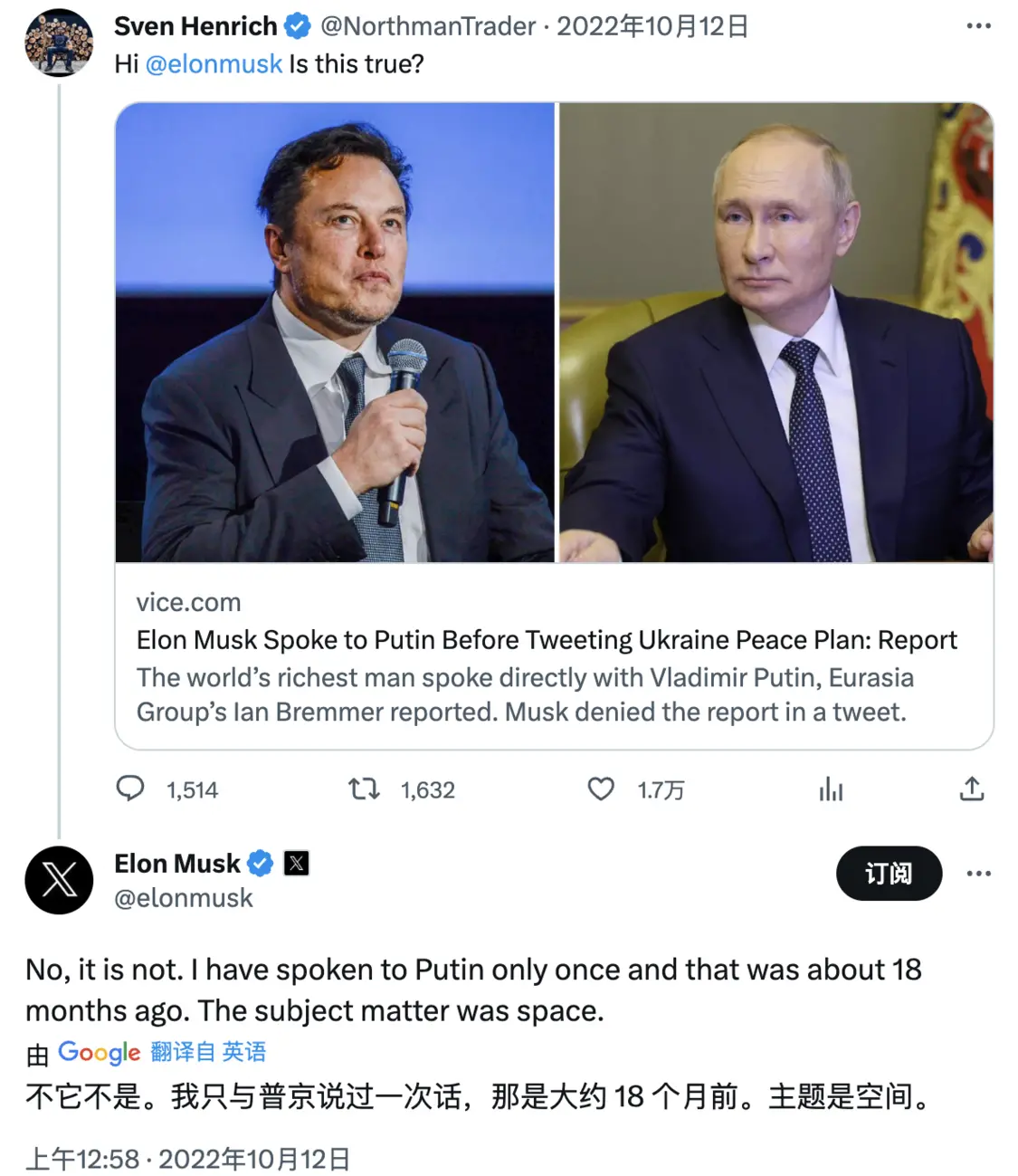Open the Putin photo in link card
This screenshot has height=1176, width=1018.
coord(775,332)
